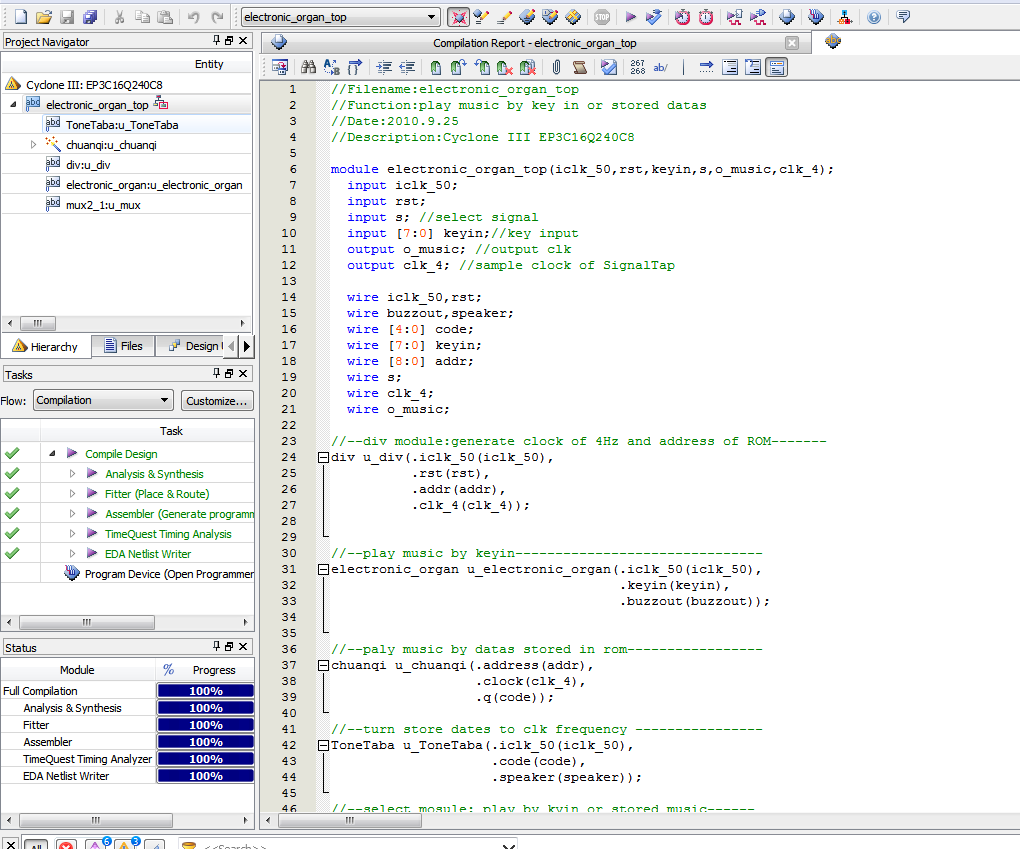Expand the Analysis & Synthesis task
1020x849 pixels.
72,474
